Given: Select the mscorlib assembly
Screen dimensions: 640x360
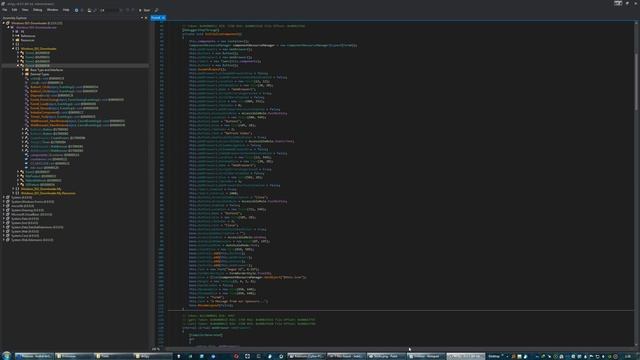Looking at the screenshot, I should tap(22, 206).
